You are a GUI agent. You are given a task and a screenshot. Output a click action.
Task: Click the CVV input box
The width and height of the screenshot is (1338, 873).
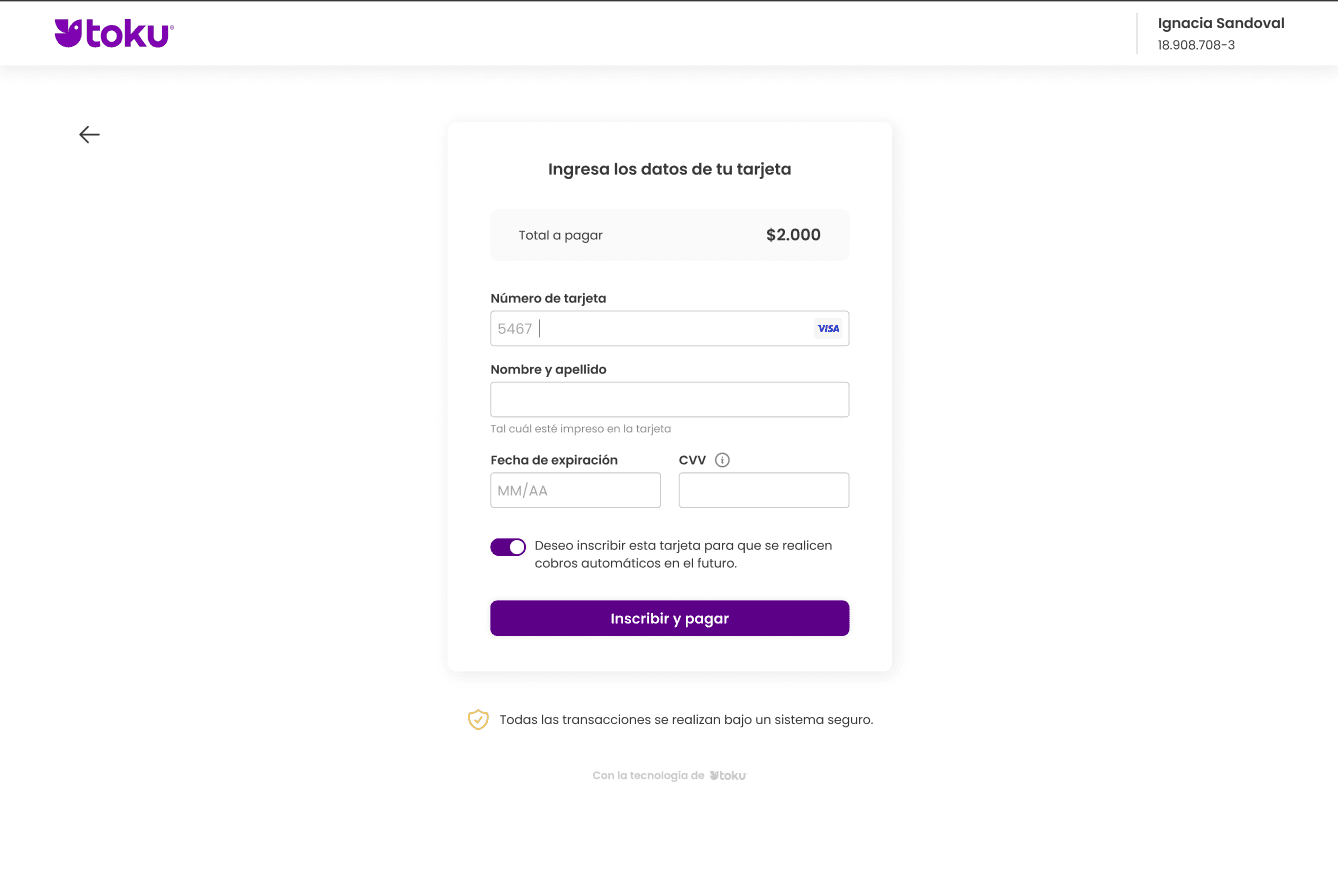(x=763, y=491)
